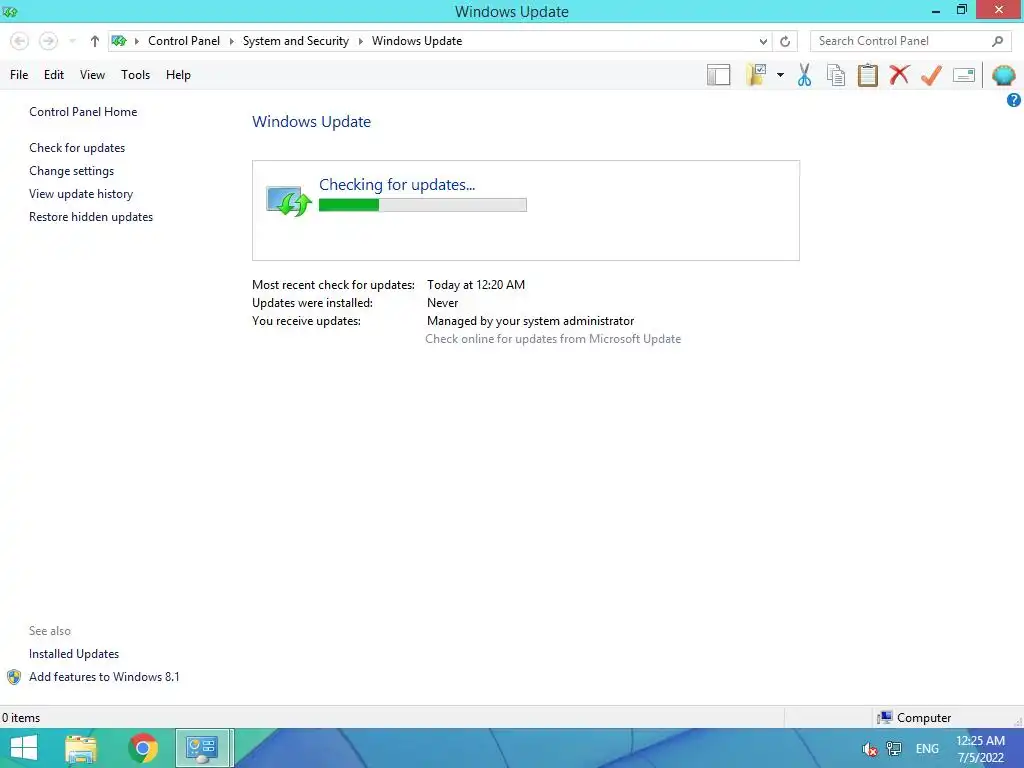The height and width of the screenshot is (768, 1024).
Task: Click the Forward navigation arrow
Action: pyautogui.click(x=48, y=41)
